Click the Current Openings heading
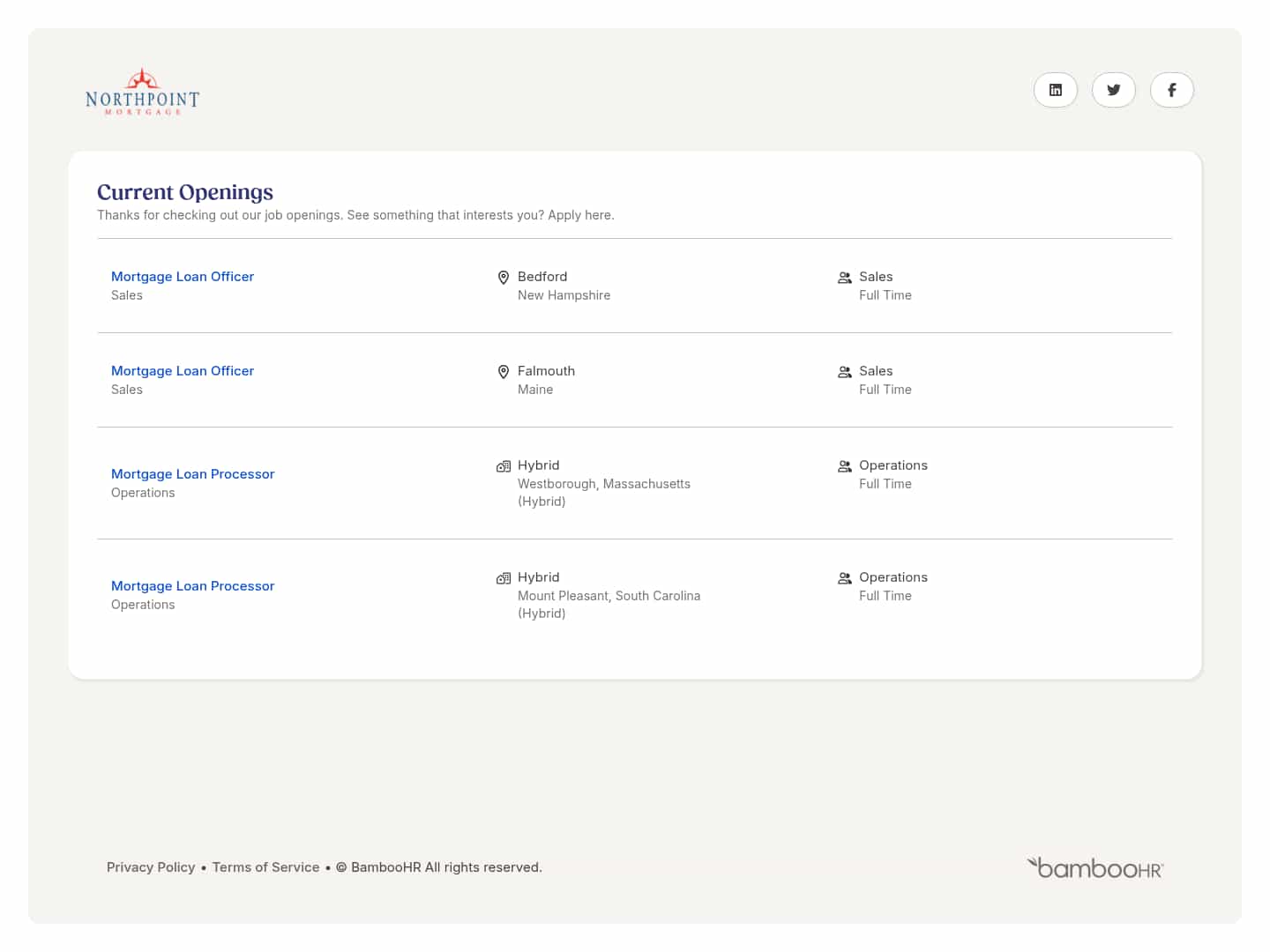This screenshot has width=1270, height=952. [x=185, y=192]
